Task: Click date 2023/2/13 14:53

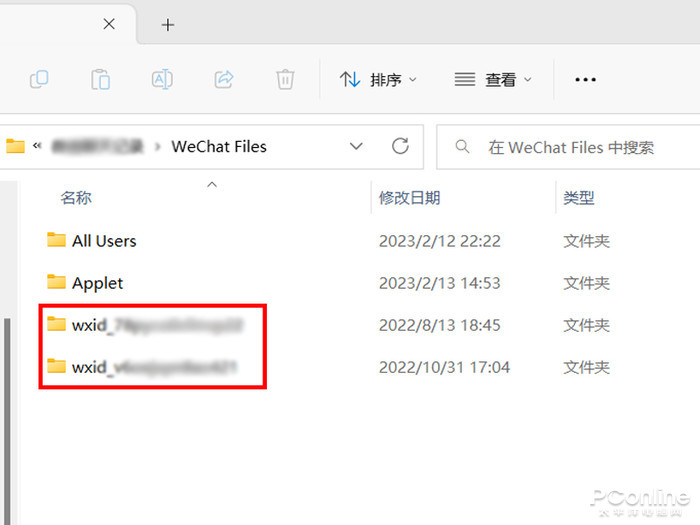Action: point(440,283)
